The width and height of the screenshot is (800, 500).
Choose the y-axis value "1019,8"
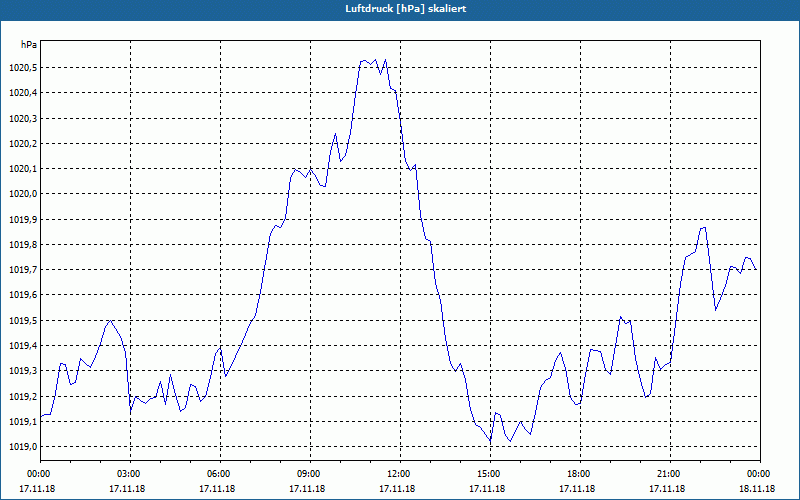coord(23,245)
